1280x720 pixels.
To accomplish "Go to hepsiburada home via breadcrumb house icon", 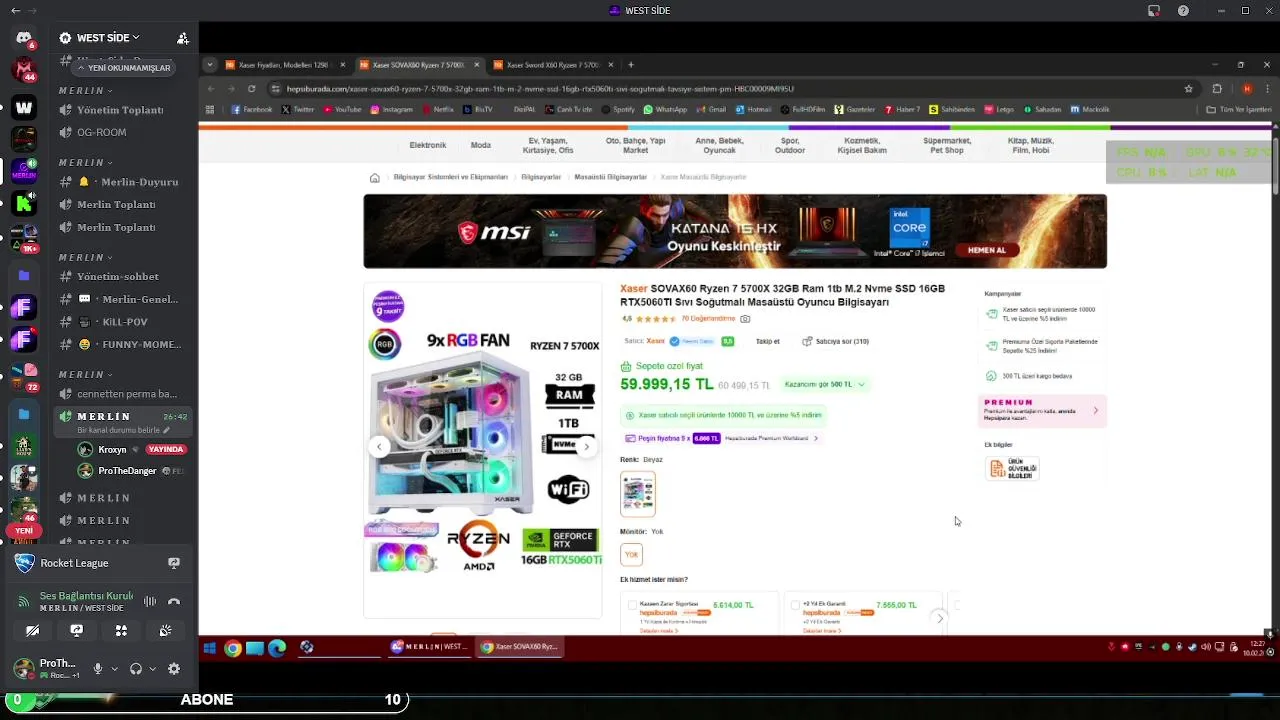I will coord(375,178).
